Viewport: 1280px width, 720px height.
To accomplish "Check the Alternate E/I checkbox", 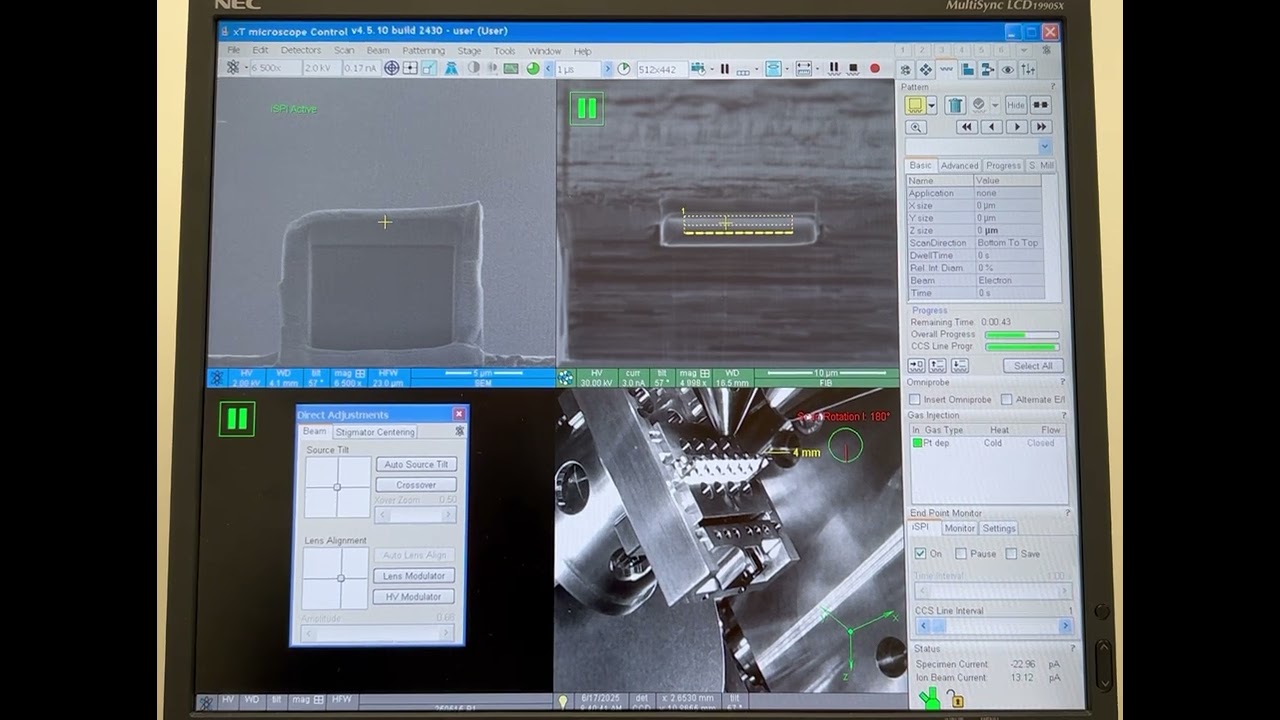I will (1006, 399).
